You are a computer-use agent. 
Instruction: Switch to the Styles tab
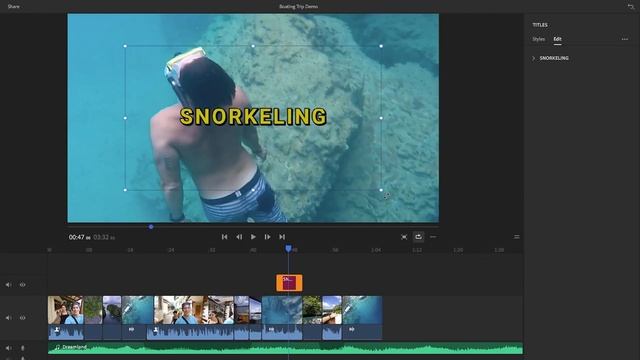pos(538,39)
